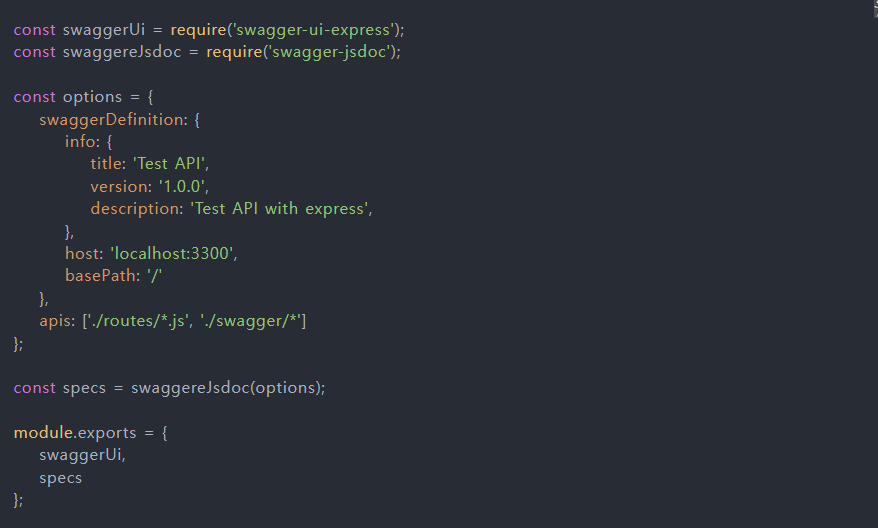Click the 'Test API with express' string
The height and width of the screenshot is (528, 878).
pyautogui.click(x=279, y=209)
